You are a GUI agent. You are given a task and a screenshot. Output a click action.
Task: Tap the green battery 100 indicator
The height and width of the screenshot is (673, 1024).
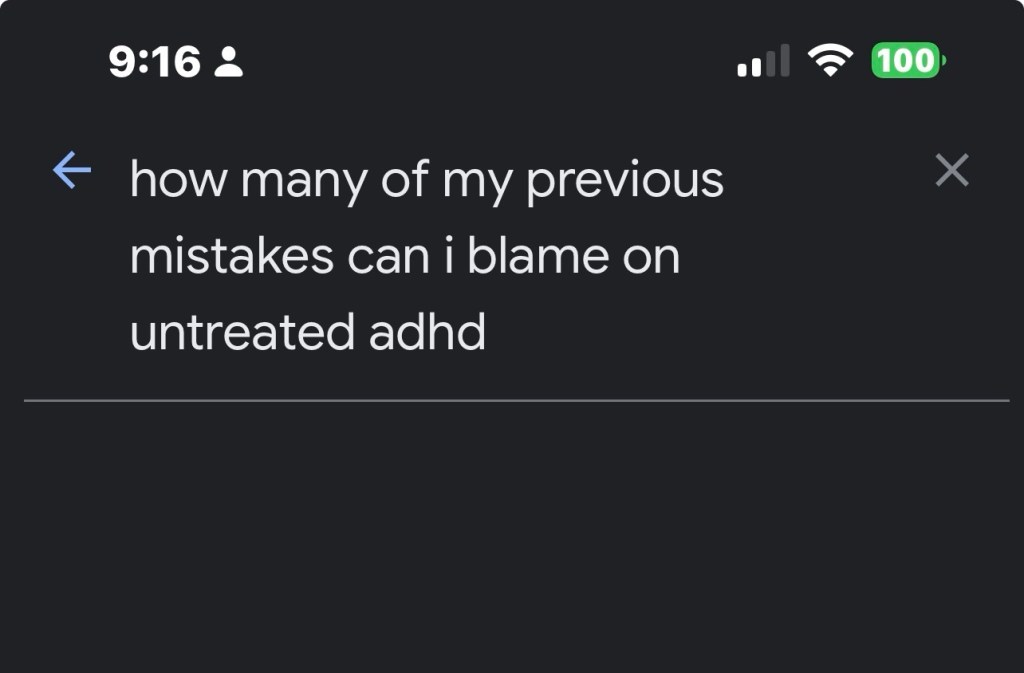907,61
